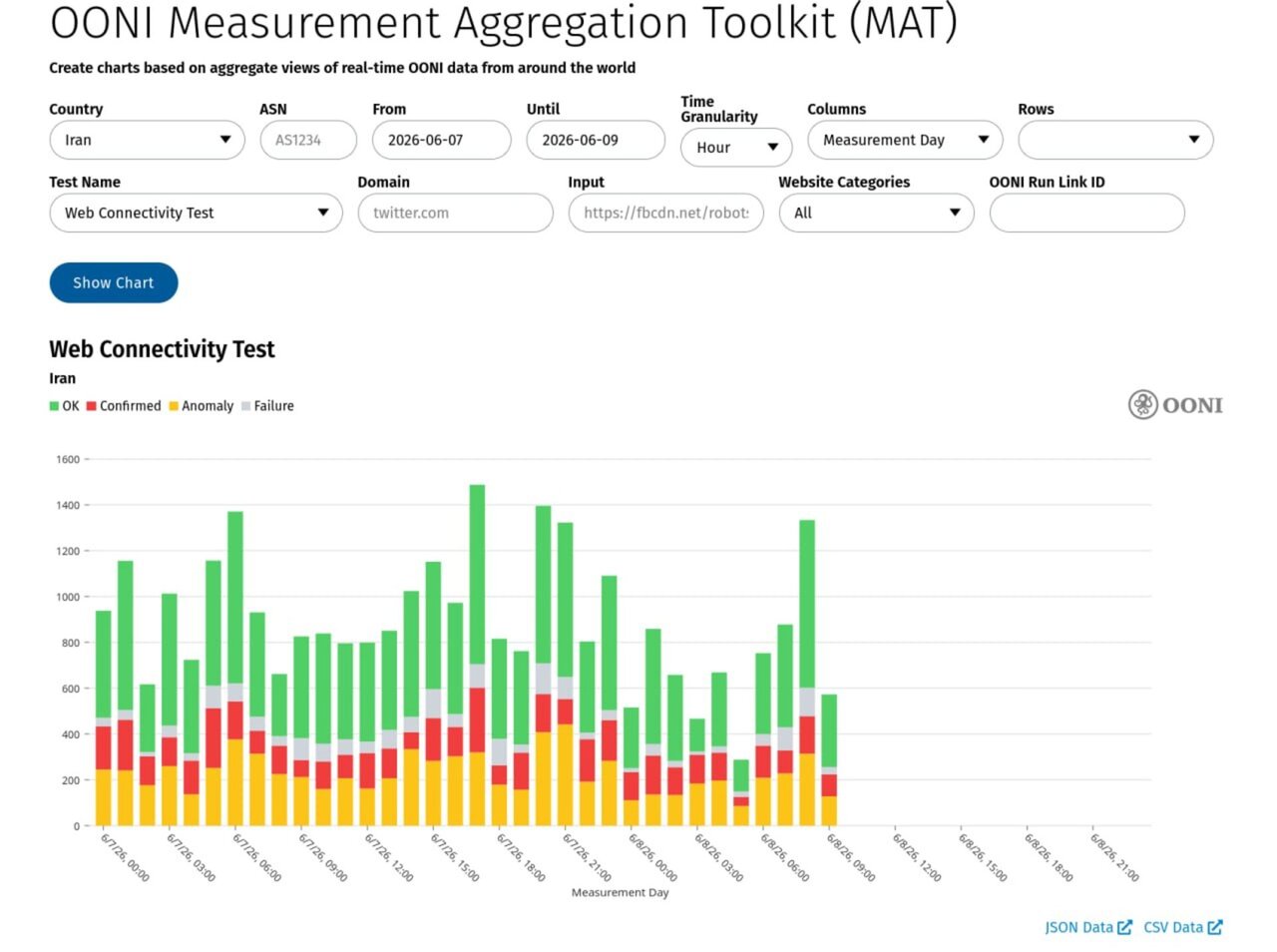Click the CSV Data external-link icon
Image resolution: width=1277 pixels, height=952 pixels.
pyautogui.click(x=1214, y=927)
